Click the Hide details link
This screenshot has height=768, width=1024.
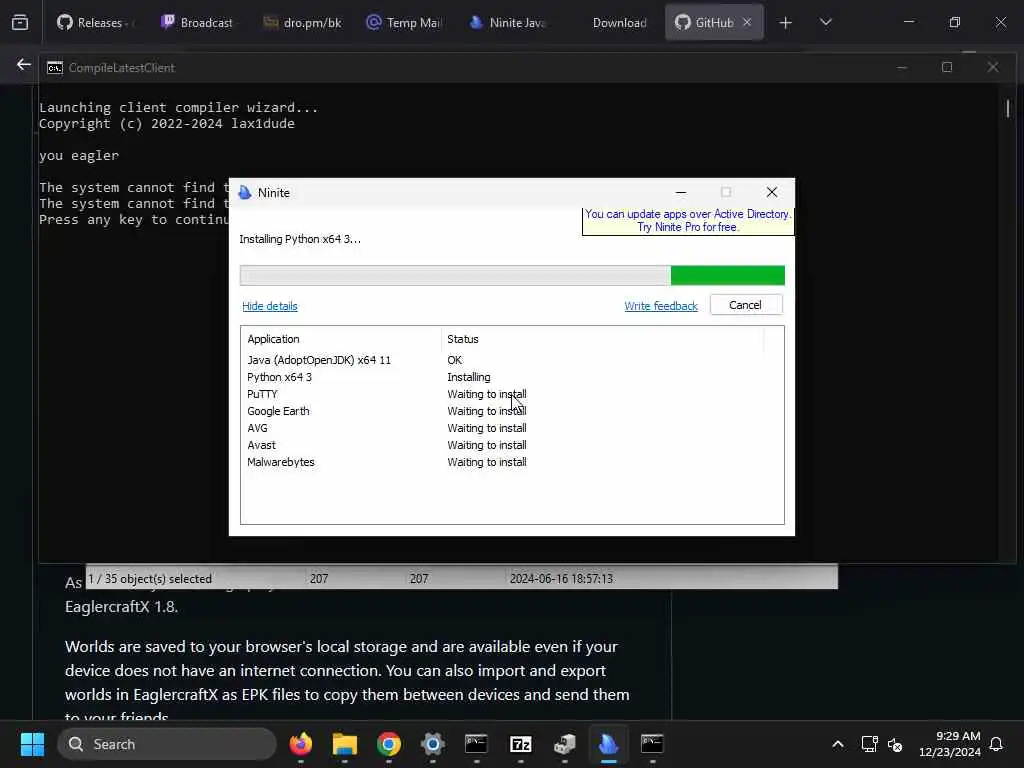pyautogui.click(x=270, y=306)
